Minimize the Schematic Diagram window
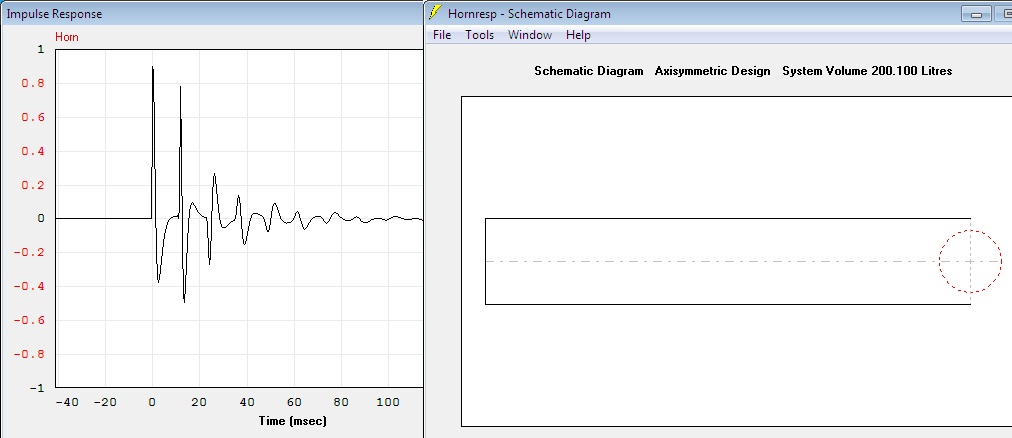Image resolution: width=1012 pixels, height=438 pixels. coord(976,14)
